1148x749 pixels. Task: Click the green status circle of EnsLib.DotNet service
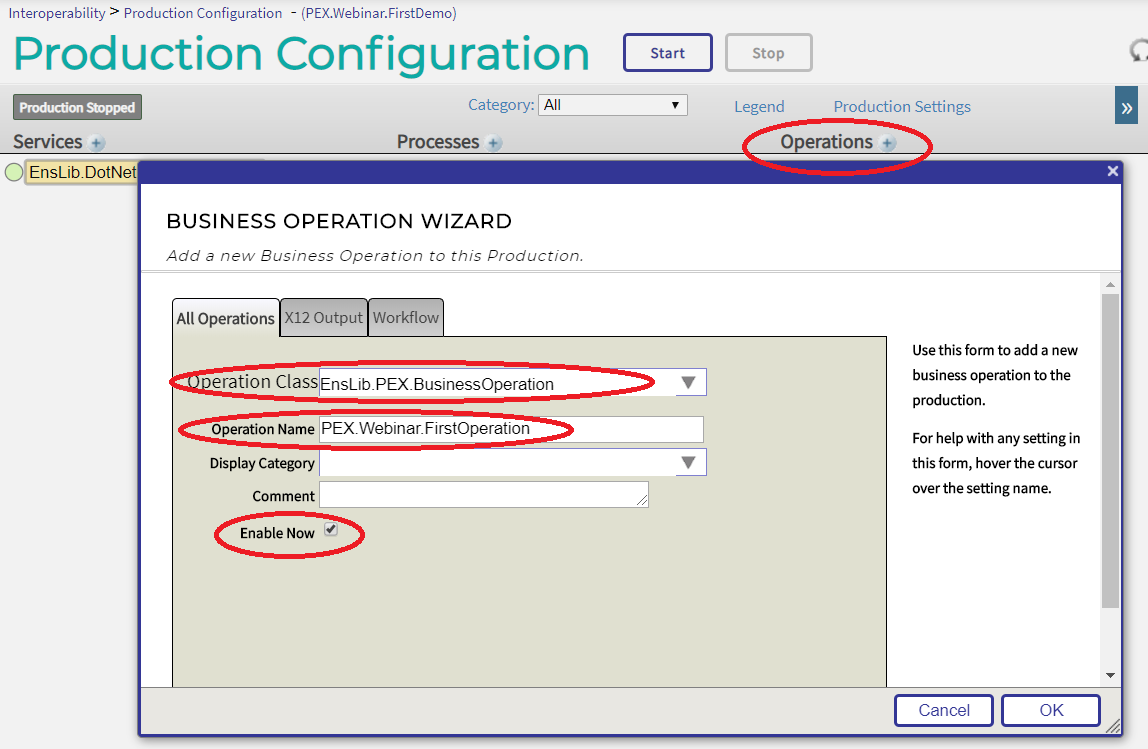pyautogui.click(x=14, y=172)
